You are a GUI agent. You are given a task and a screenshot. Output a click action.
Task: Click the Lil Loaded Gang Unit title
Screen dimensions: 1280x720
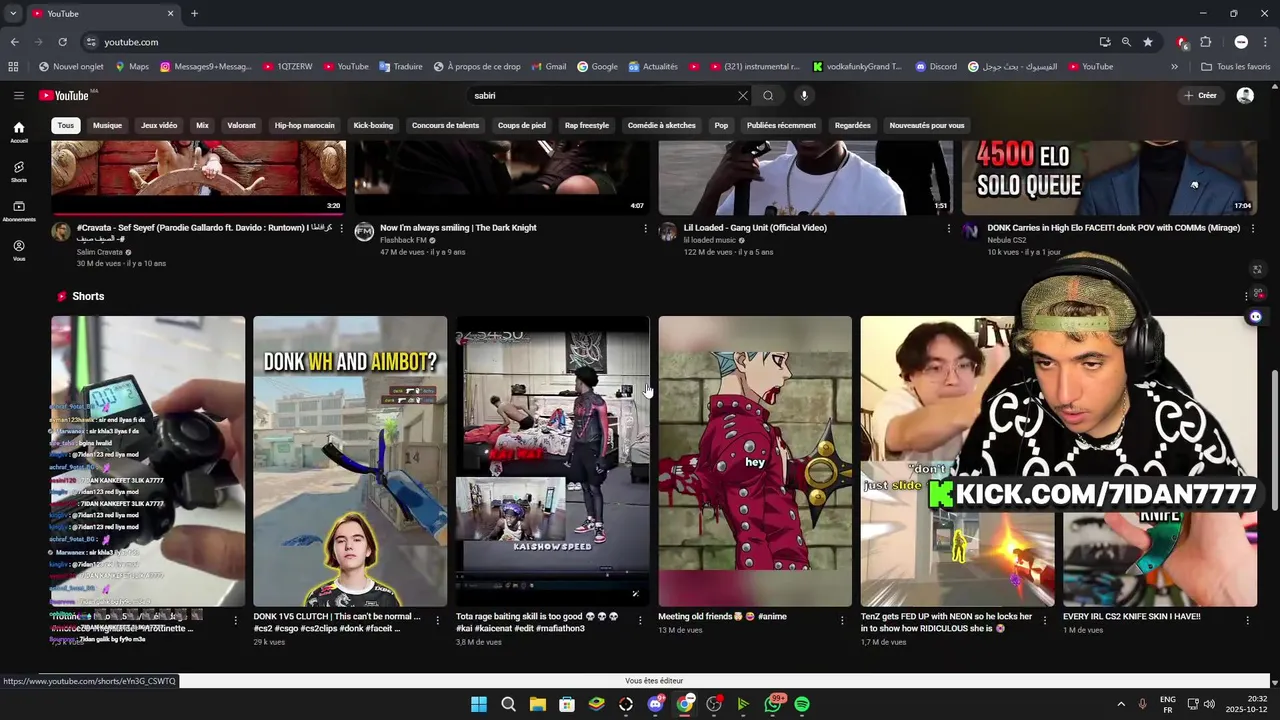[x=755, y=228]
